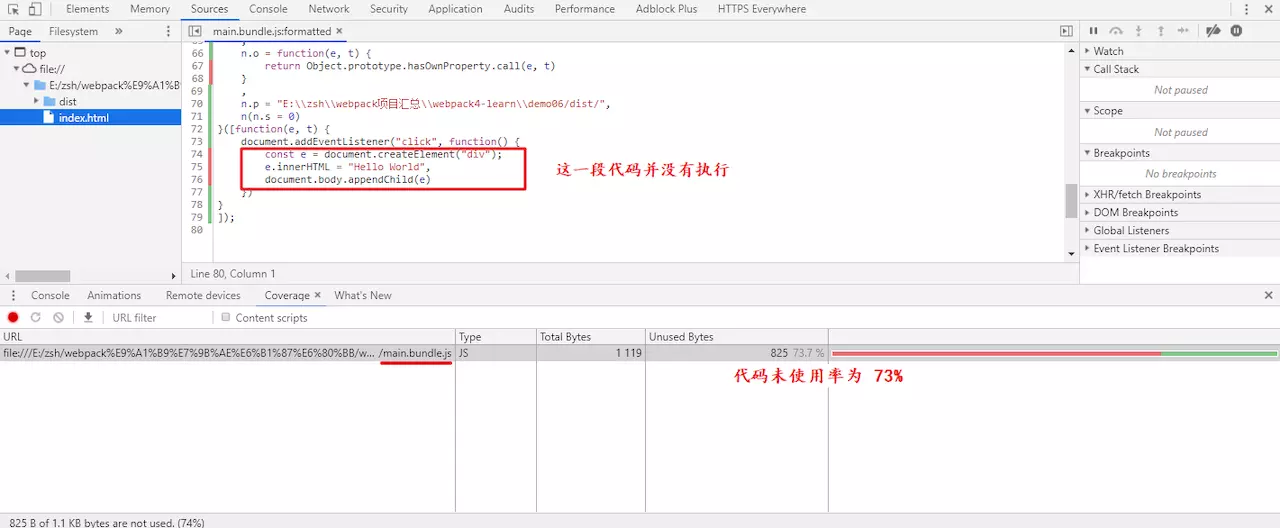Hide the navigator with the sidebar toggle
Screen dimensions: 1280x528
[195, 31]
